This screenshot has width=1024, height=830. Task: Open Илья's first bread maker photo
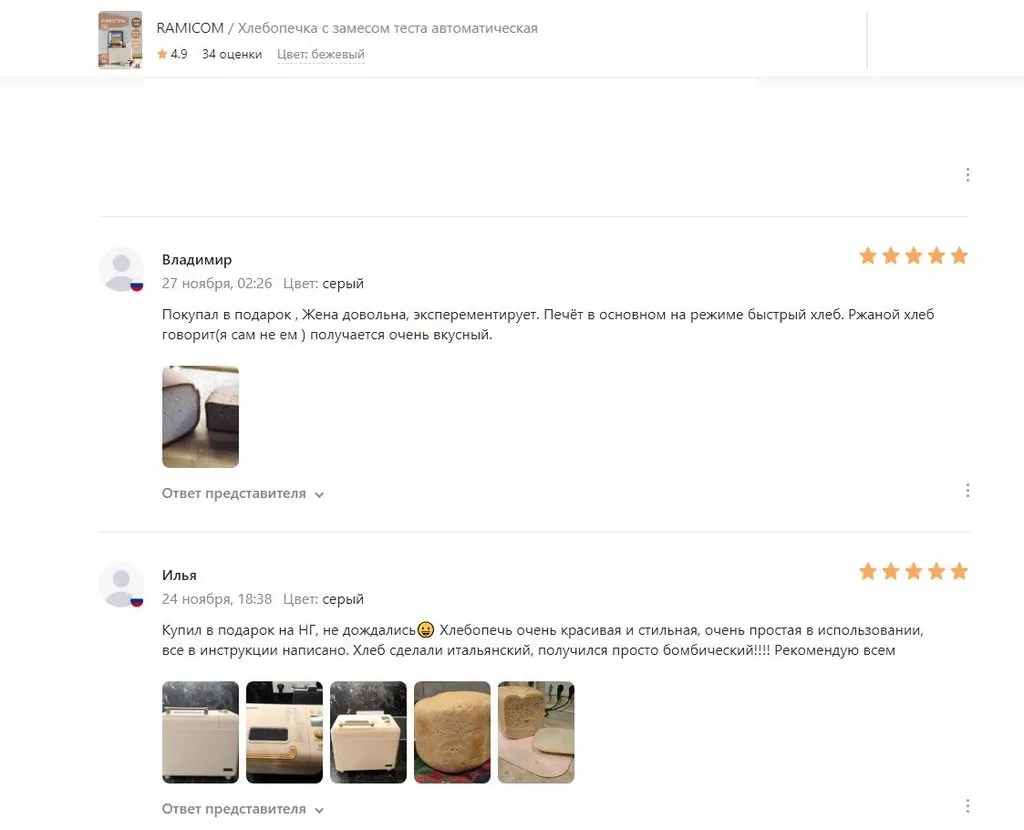(x=200, y=732)
